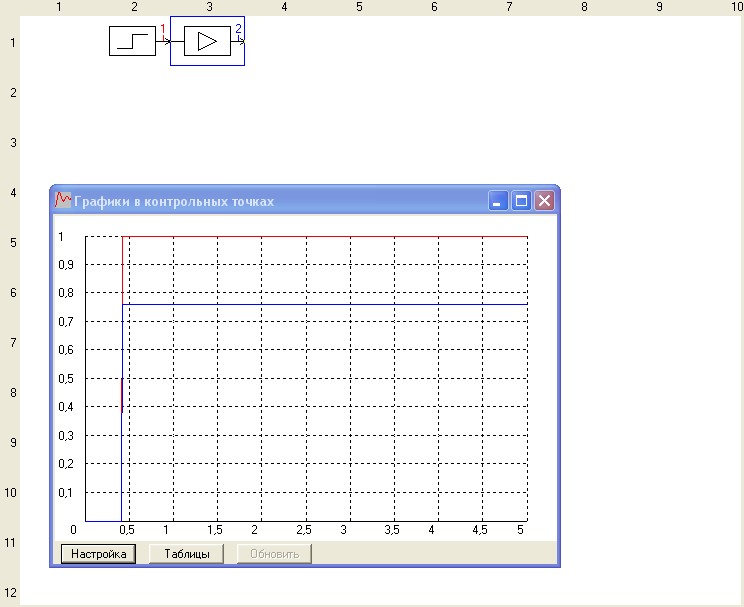Maximize the graphs window

[x=521, y=201]
